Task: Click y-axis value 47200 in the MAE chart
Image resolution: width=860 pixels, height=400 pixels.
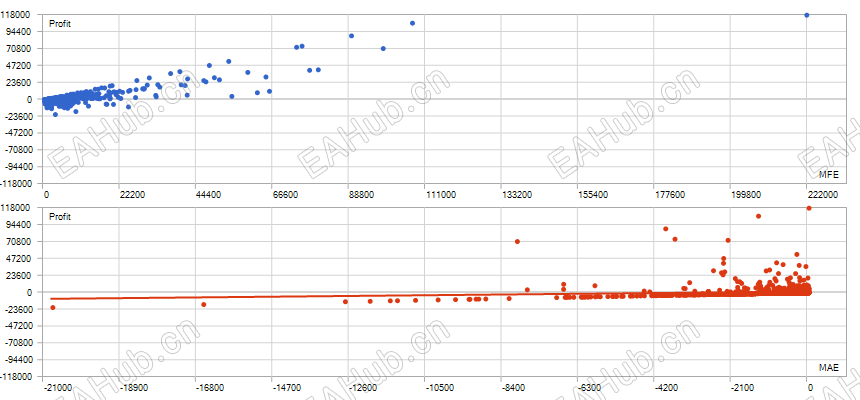Action: tap(21, 258)
